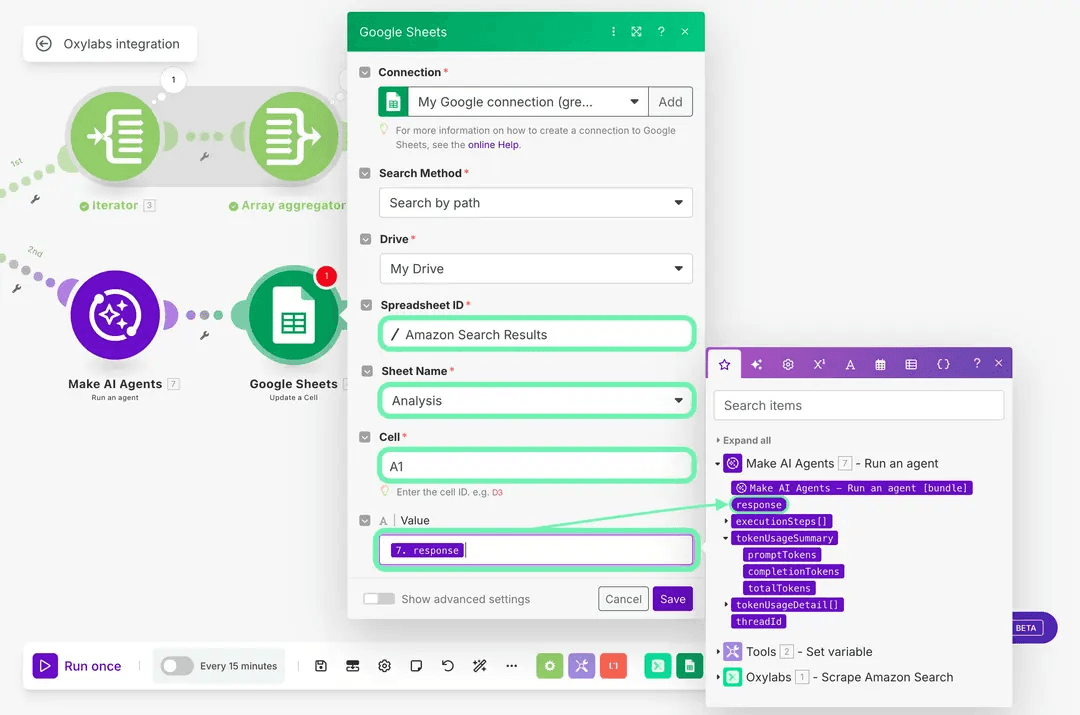Image resolution: width=1080 pixels, height=715 pixels.
Task: Switch to the text and binary functions tab
Action: tap(850, 365)
